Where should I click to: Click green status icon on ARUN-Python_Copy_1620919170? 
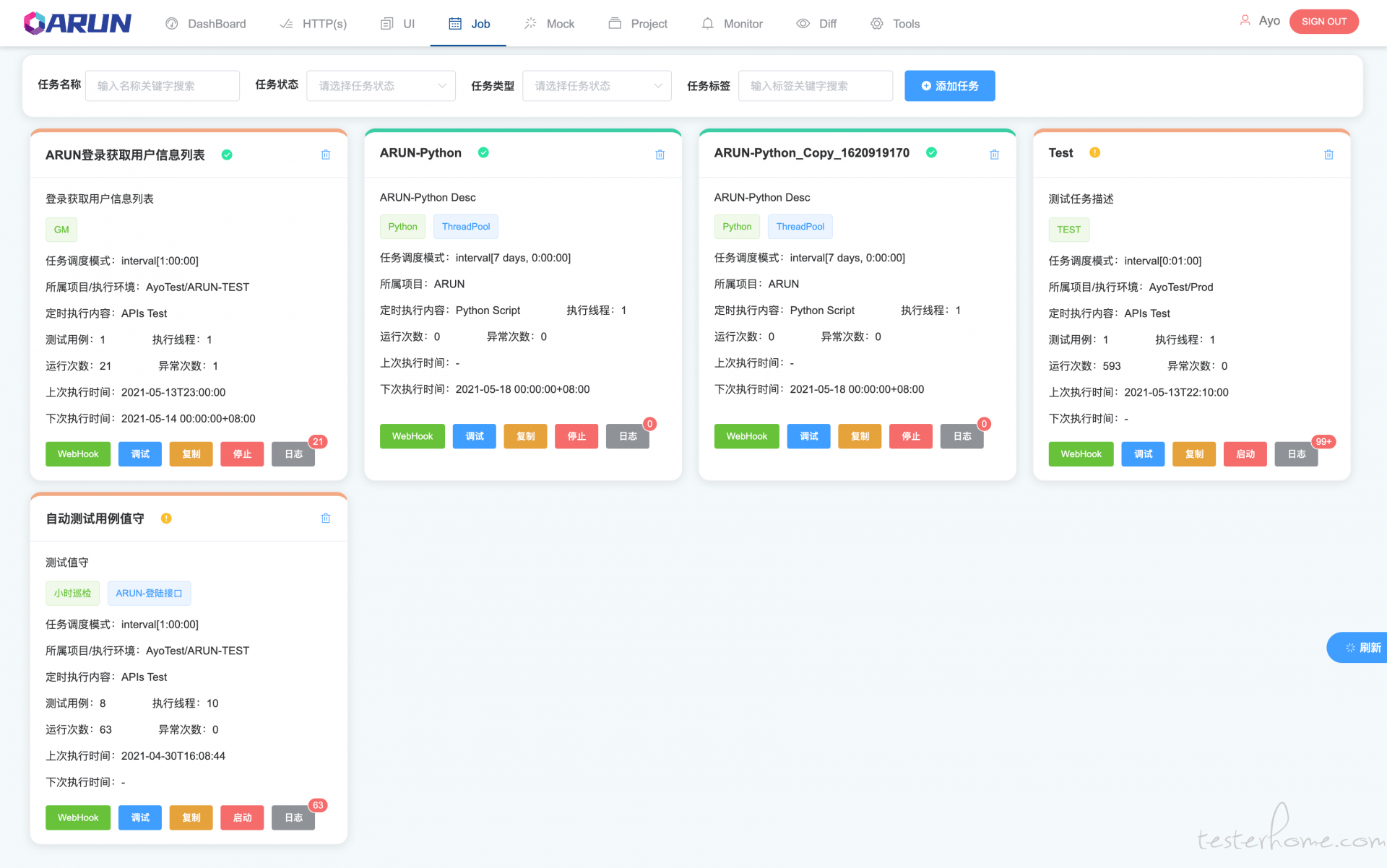(x=931, y=152)
